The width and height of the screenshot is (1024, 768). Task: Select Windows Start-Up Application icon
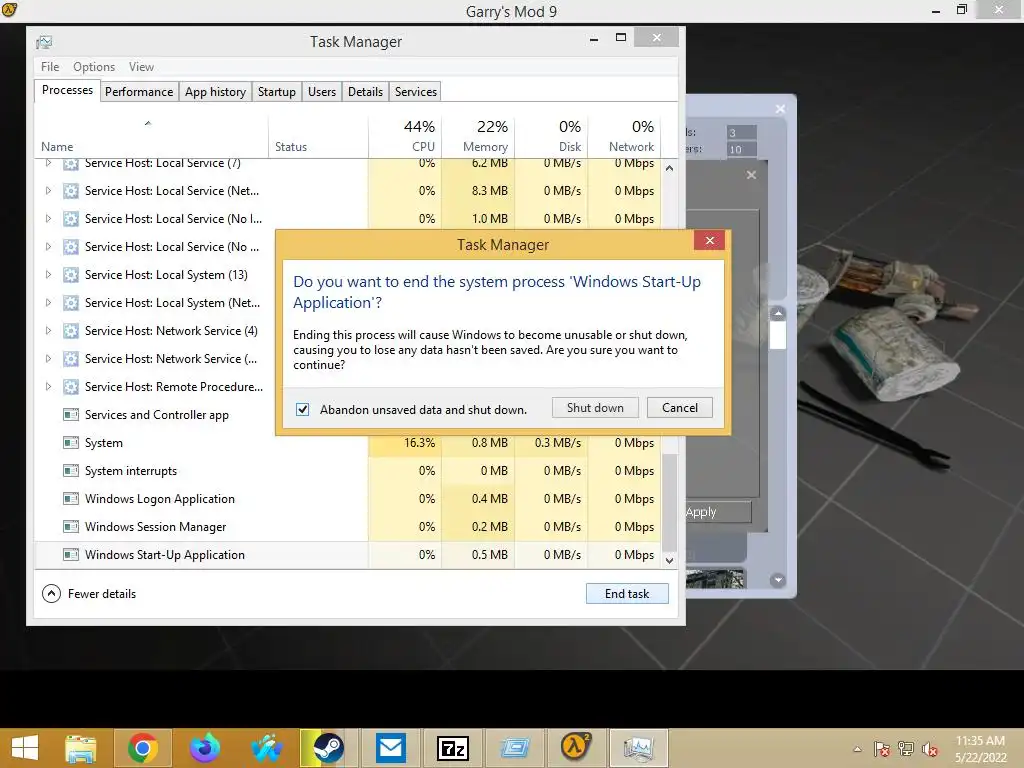click(x=71, y=554)
